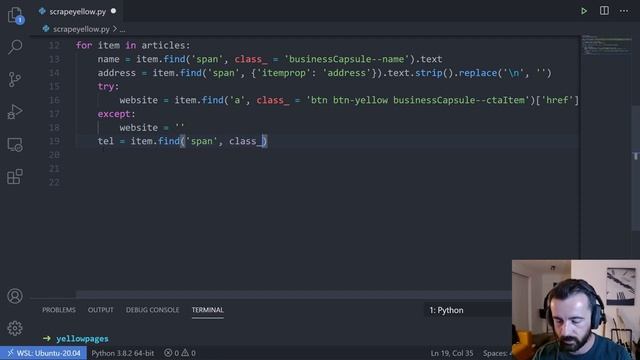Click the errors count icon in status bar
Screen dimensions: 640x360
point(168,353)
